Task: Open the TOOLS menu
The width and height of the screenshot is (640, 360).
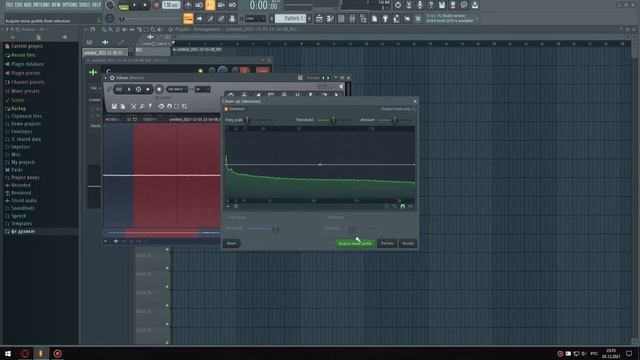Action: coord(85,5)
